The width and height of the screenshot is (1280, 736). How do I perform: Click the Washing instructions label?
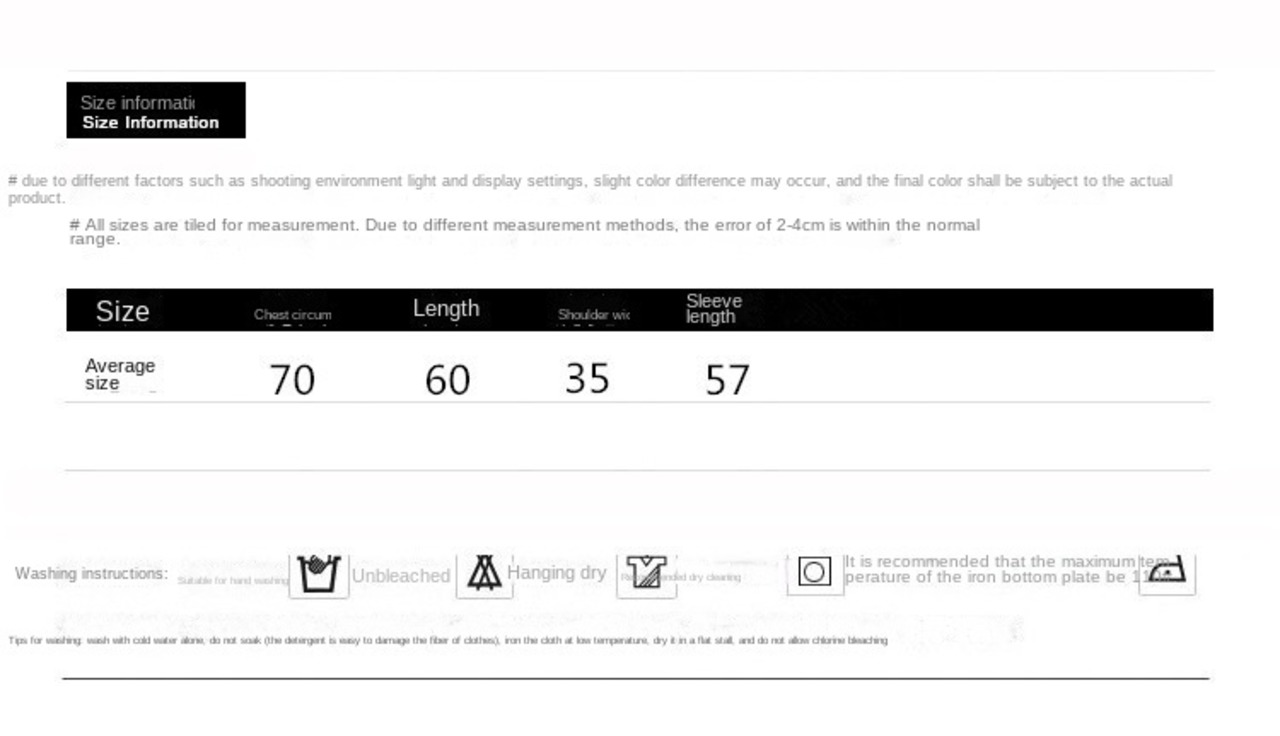(91, 574)
